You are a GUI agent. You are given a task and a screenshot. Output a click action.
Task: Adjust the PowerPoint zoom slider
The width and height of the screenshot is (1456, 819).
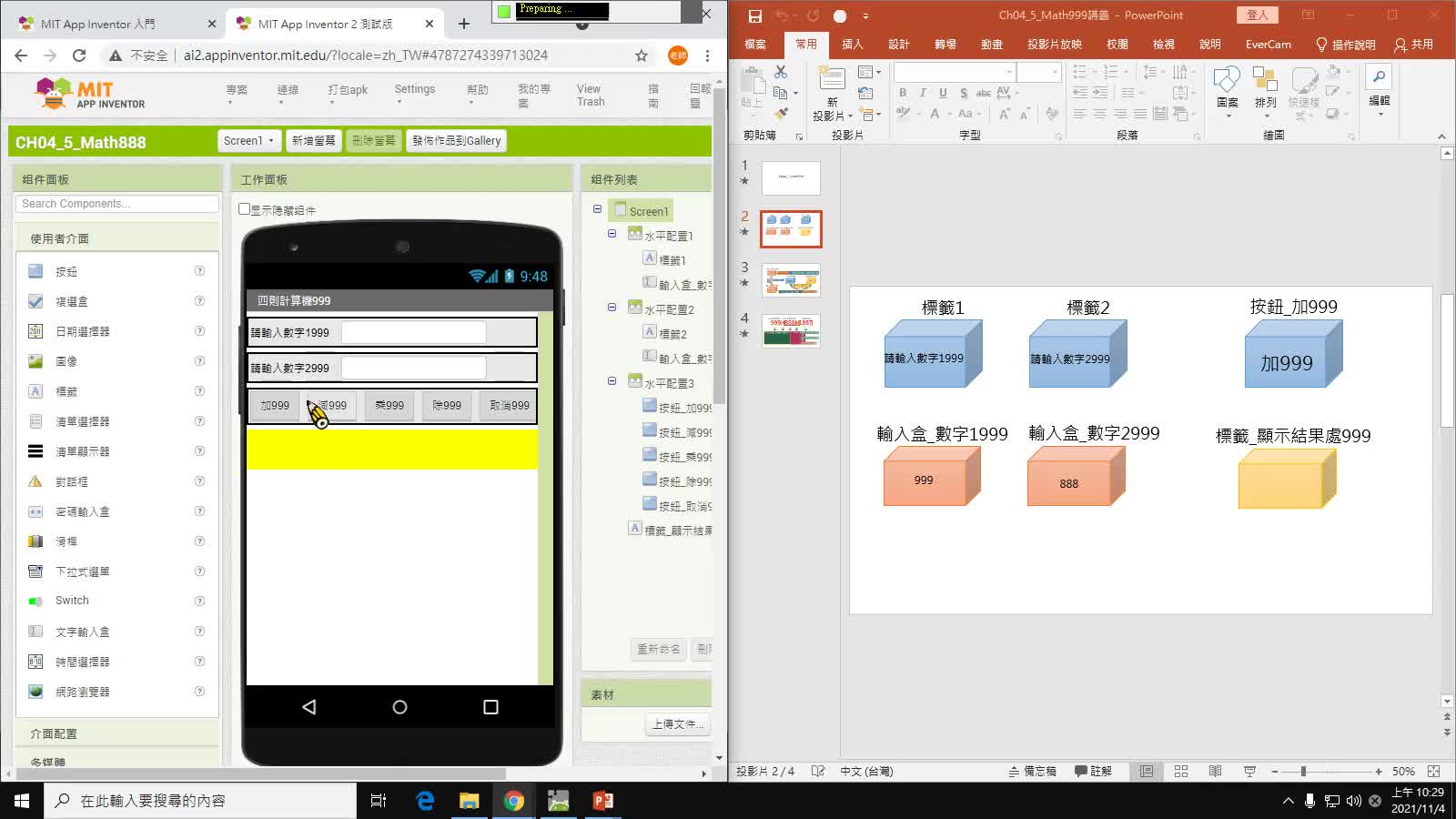1303,771
